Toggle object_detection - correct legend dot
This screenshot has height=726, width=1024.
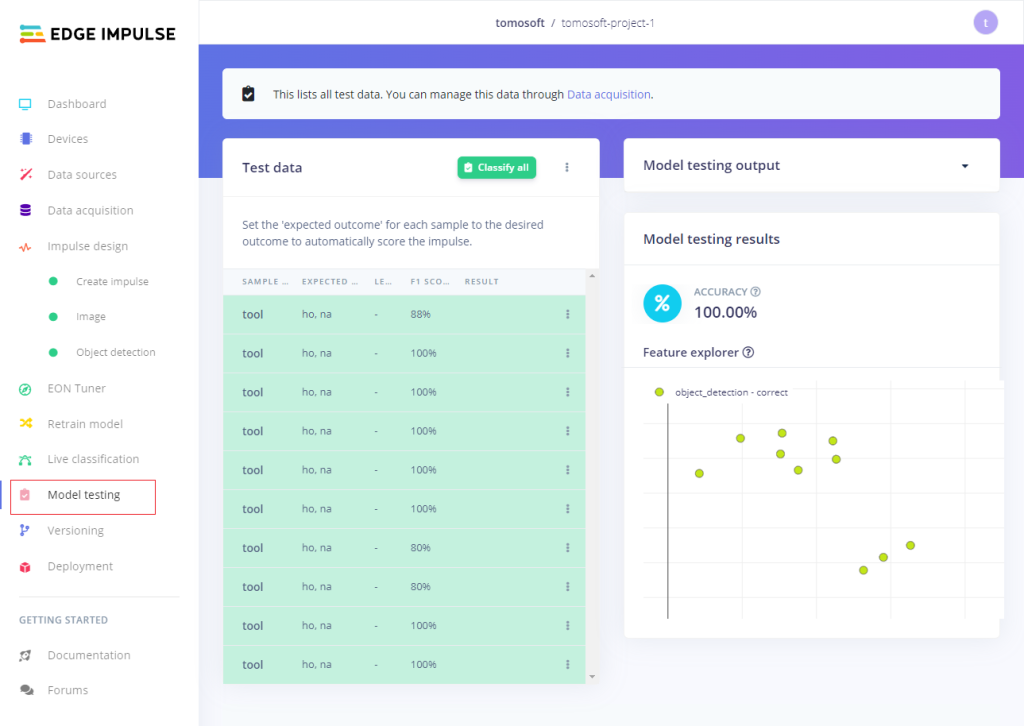coord(659,392)
